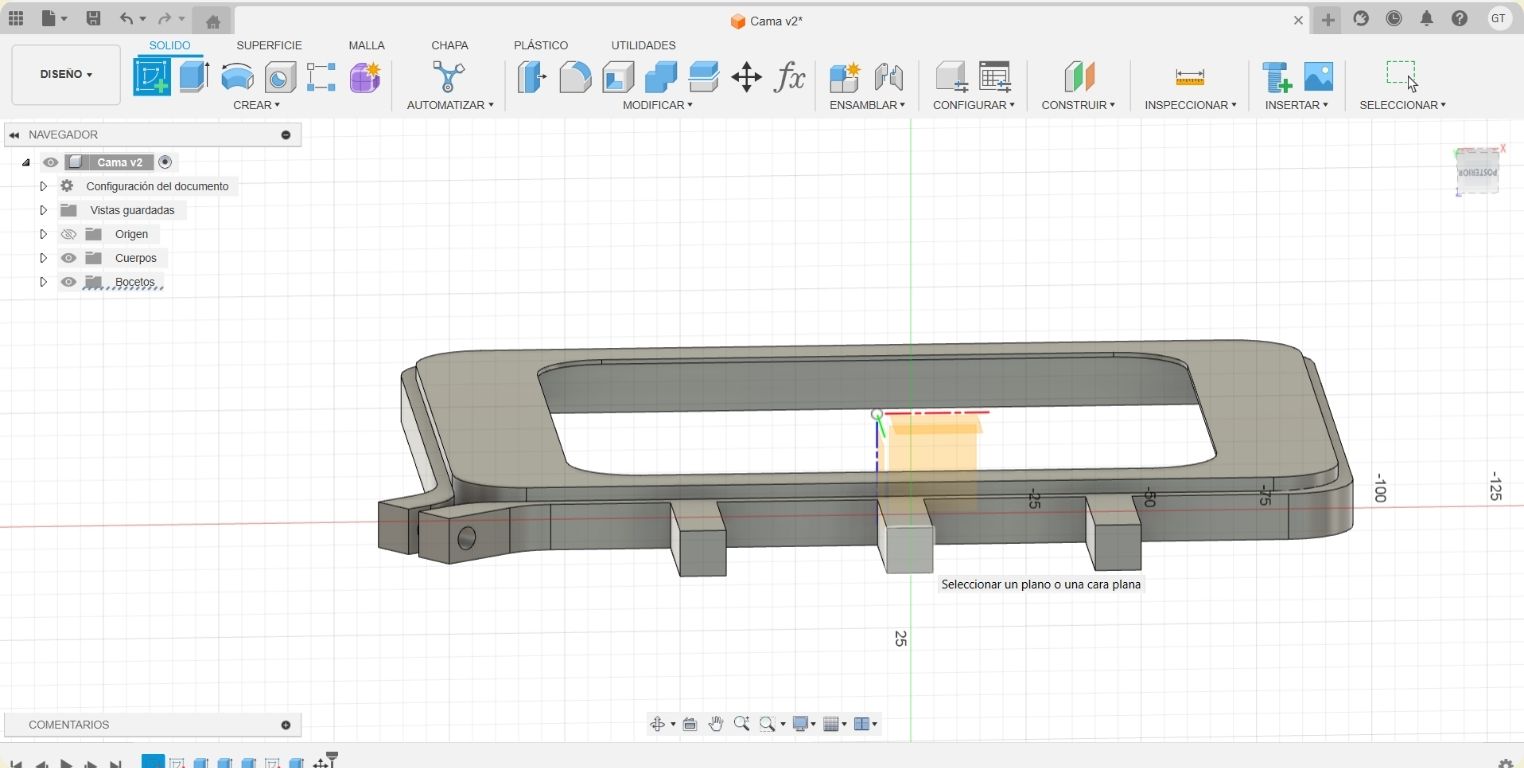Select the Pan hand tool

point(716,724)
